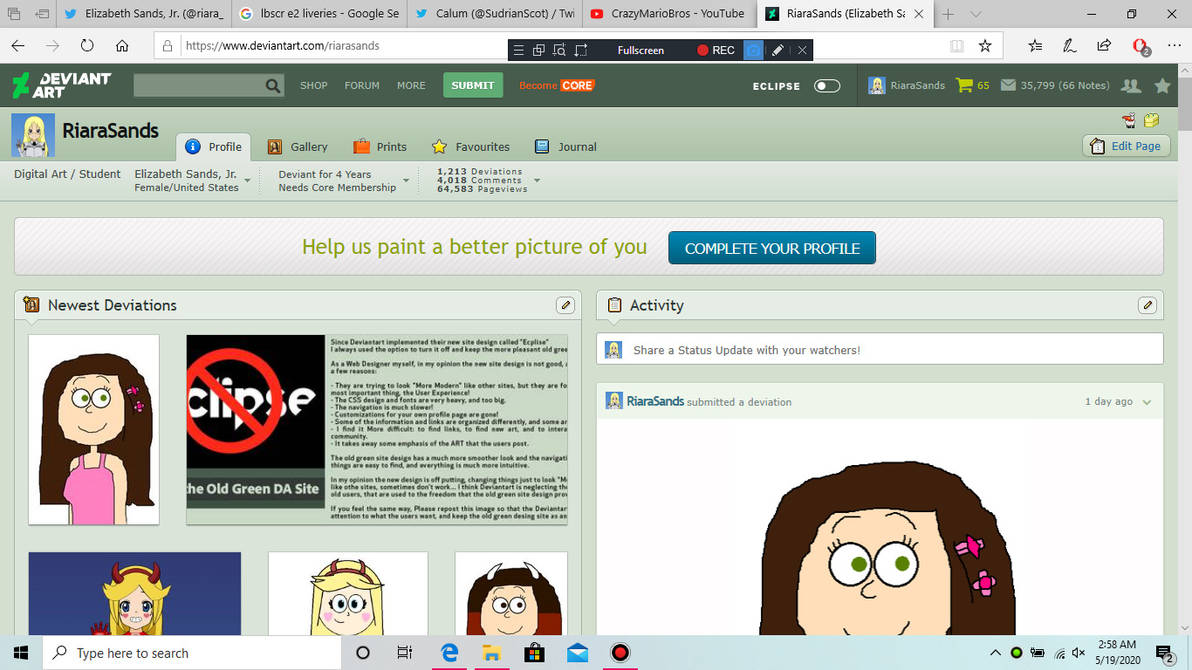Add page to favorites star icon
Viewport: 1192px width, 670px height.
[x=985, y=46]
